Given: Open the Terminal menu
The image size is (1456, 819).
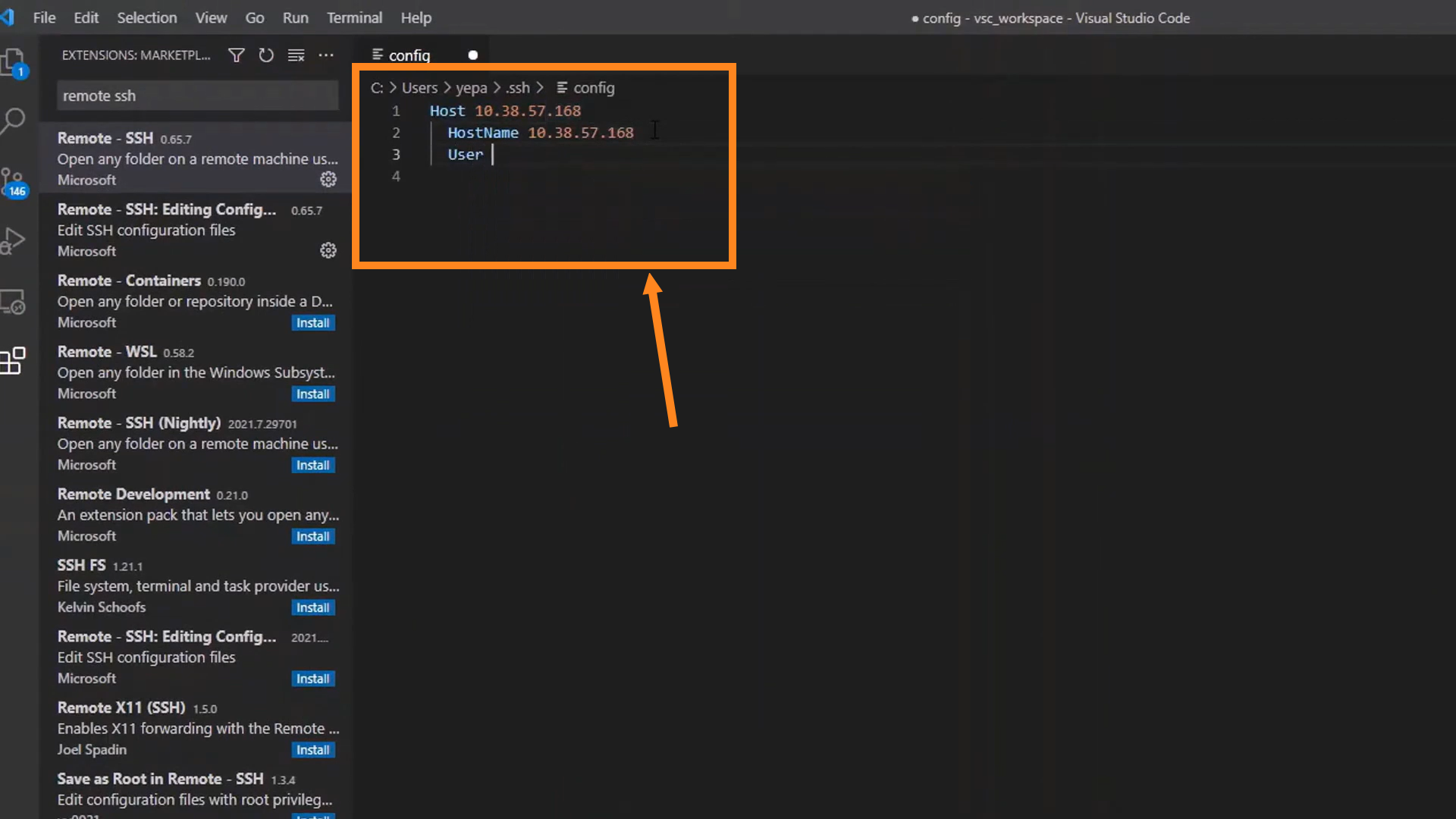Looking at the screenshot, I should click(354, 17).
